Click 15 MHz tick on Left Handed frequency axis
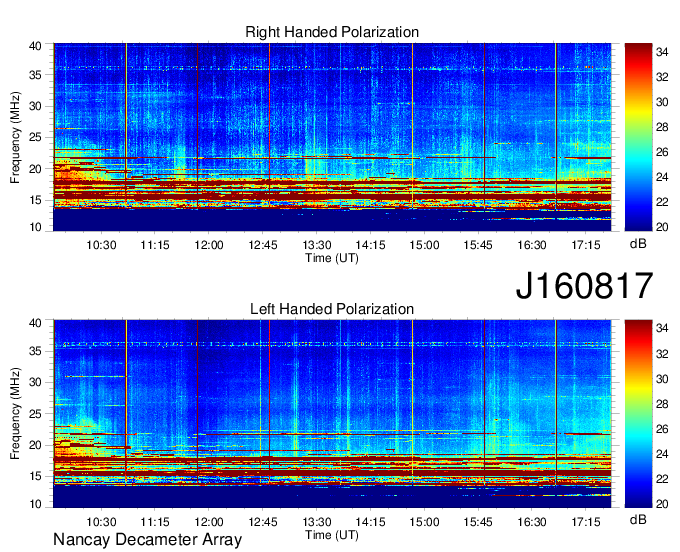The width and height of the screenshot is (680, 552). (x=35, y=477)
